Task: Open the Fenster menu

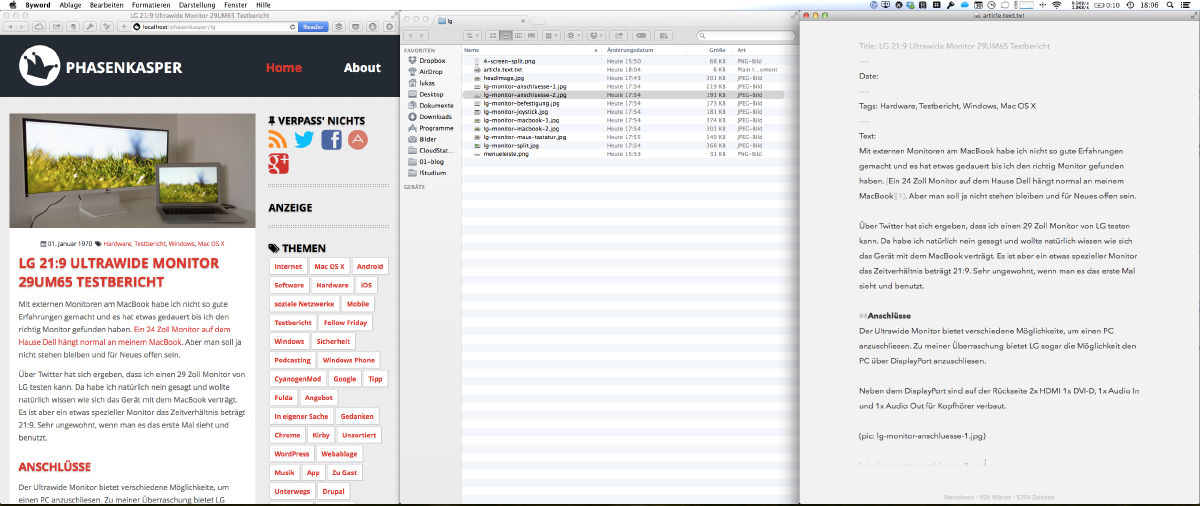Action: 236,5
